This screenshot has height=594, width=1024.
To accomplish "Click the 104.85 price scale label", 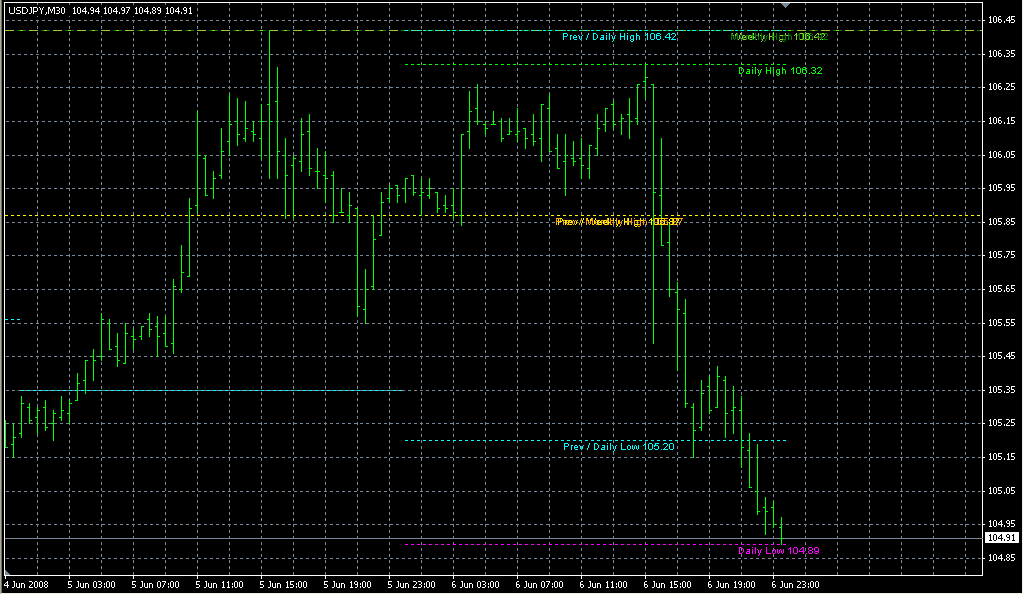I will click(x=1002, y=558).
